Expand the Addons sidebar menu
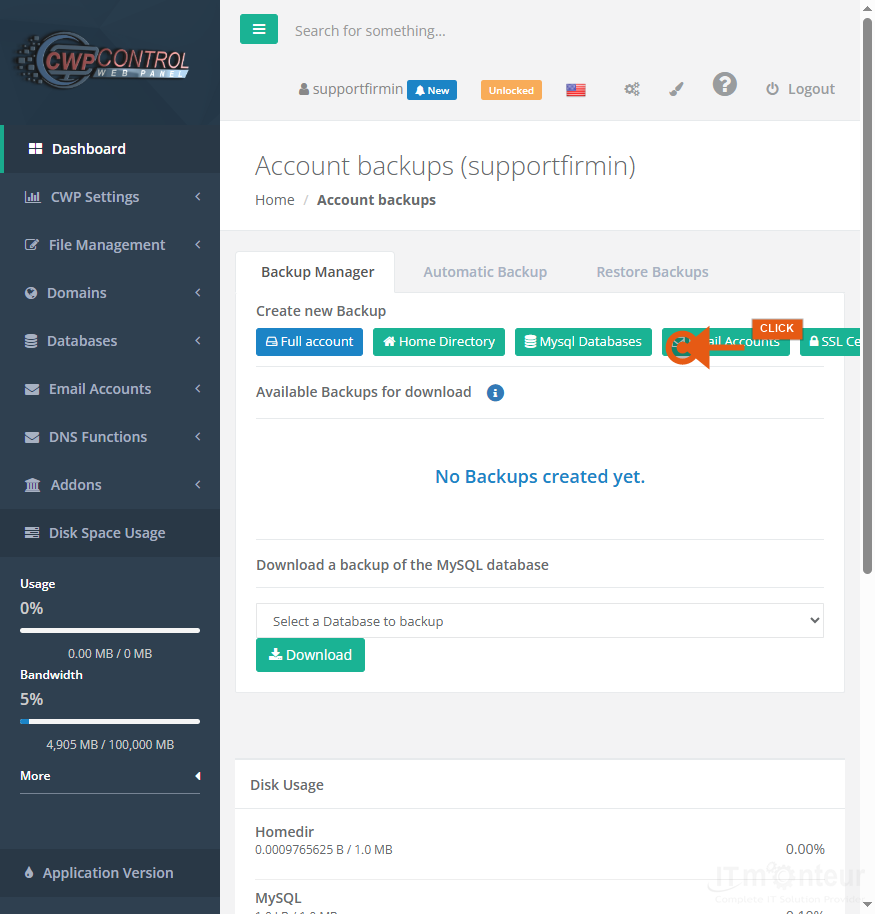Viewport: 875px width, 914px height. 110,485
